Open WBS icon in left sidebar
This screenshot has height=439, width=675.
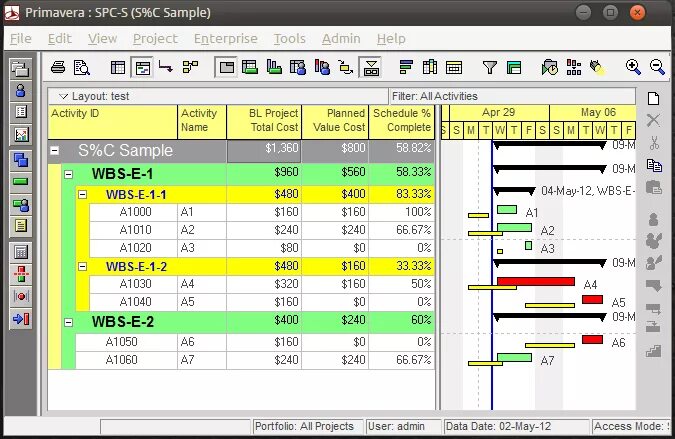coord(21,160)
